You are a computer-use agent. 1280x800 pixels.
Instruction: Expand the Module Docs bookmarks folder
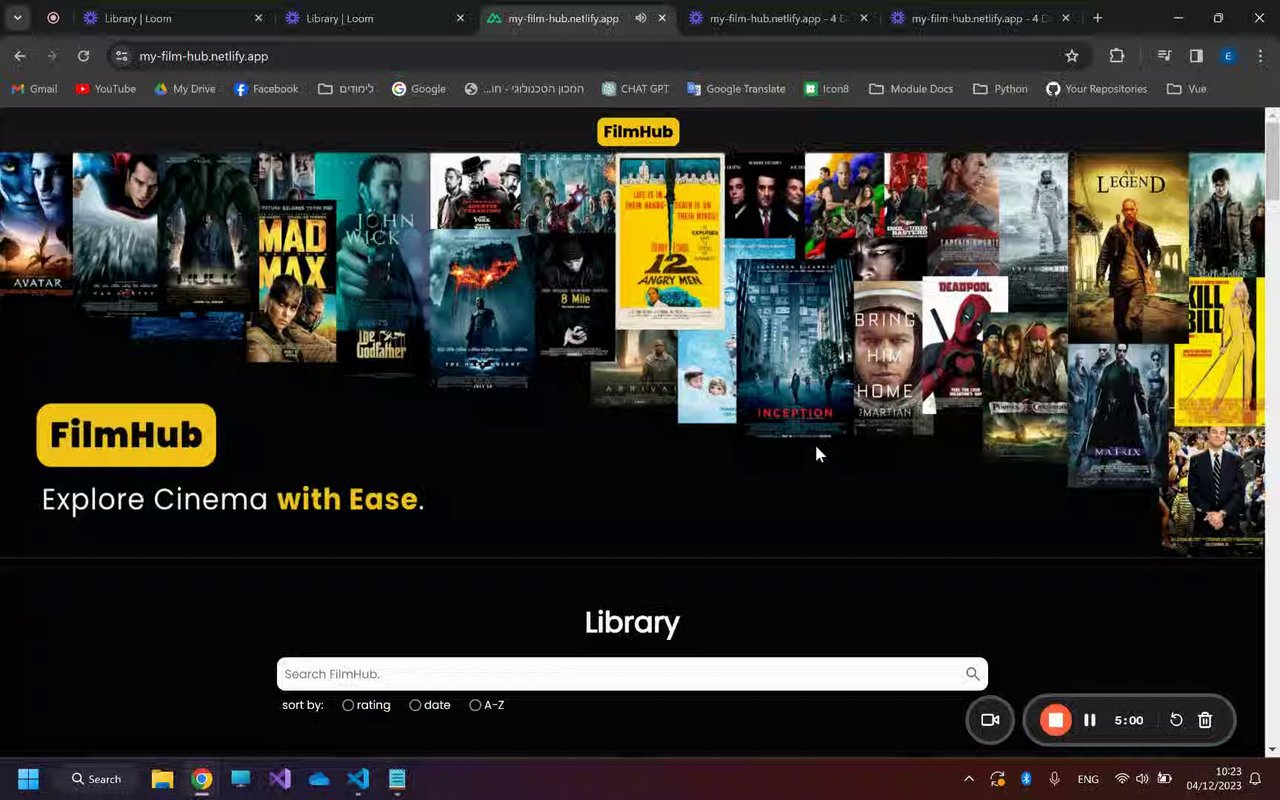[x=911, y=89]
